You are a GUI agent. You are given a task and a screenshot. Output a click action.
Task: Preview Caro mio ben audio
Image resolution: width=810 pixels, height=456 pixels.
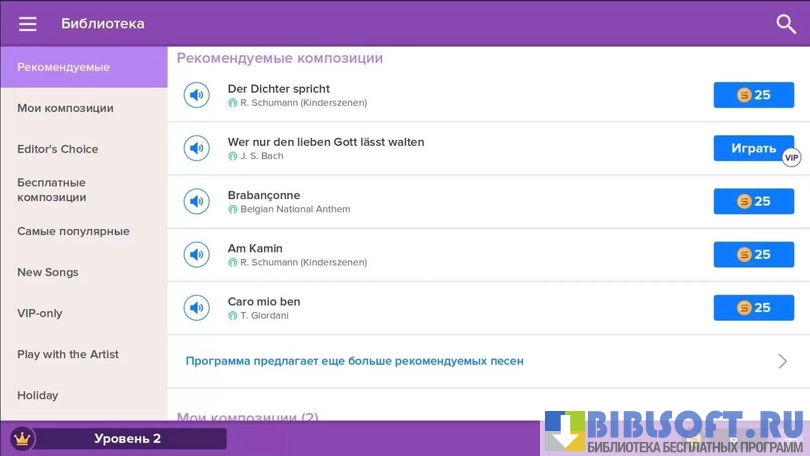pyautogui.click(x=196, y=307)
